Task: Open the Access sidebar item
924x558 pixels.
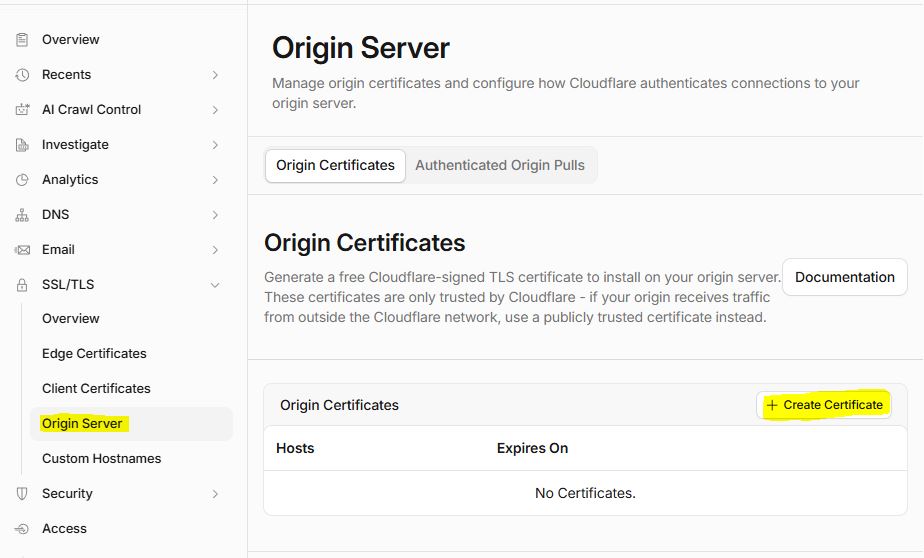Action: pos(64,529)
